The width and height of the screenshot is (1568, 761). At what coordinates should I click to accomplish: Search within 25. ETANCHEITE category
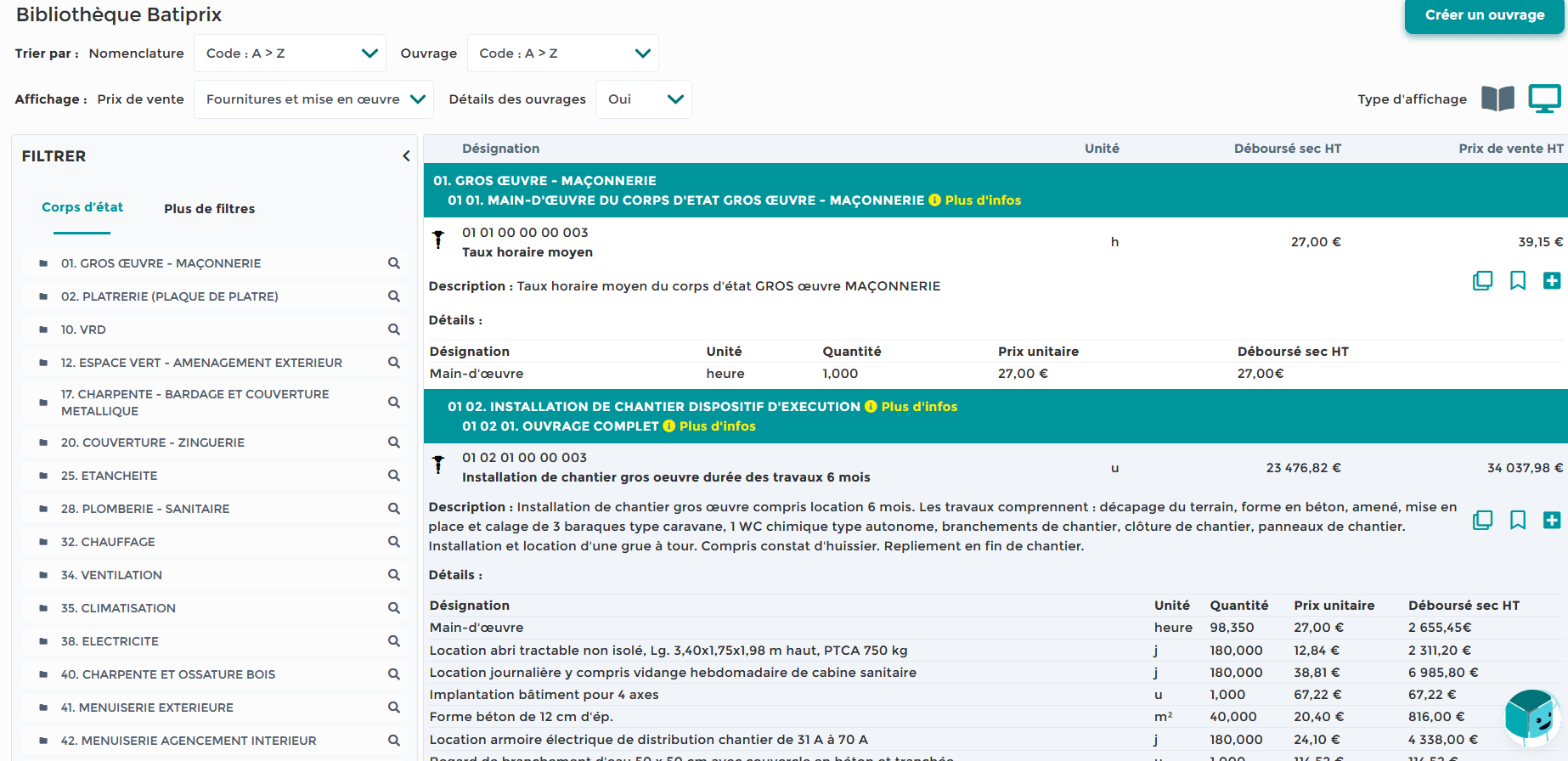(x=394, y=476)
